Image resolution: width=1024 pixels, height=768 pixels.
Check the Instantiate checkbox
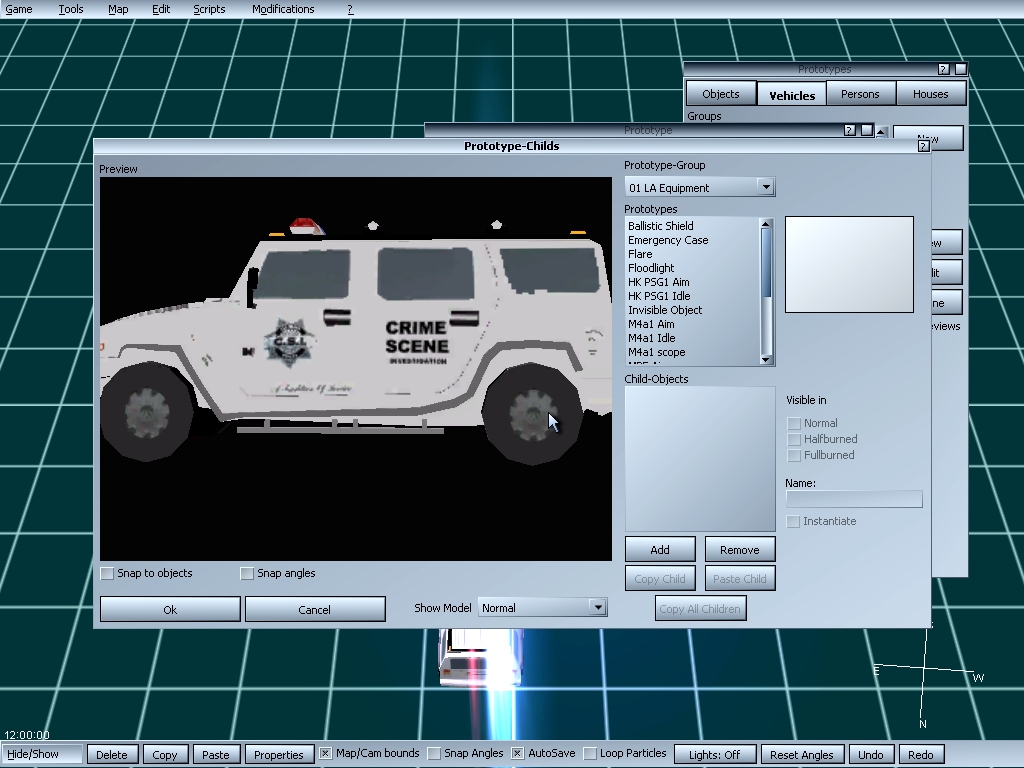pos(793,521)
